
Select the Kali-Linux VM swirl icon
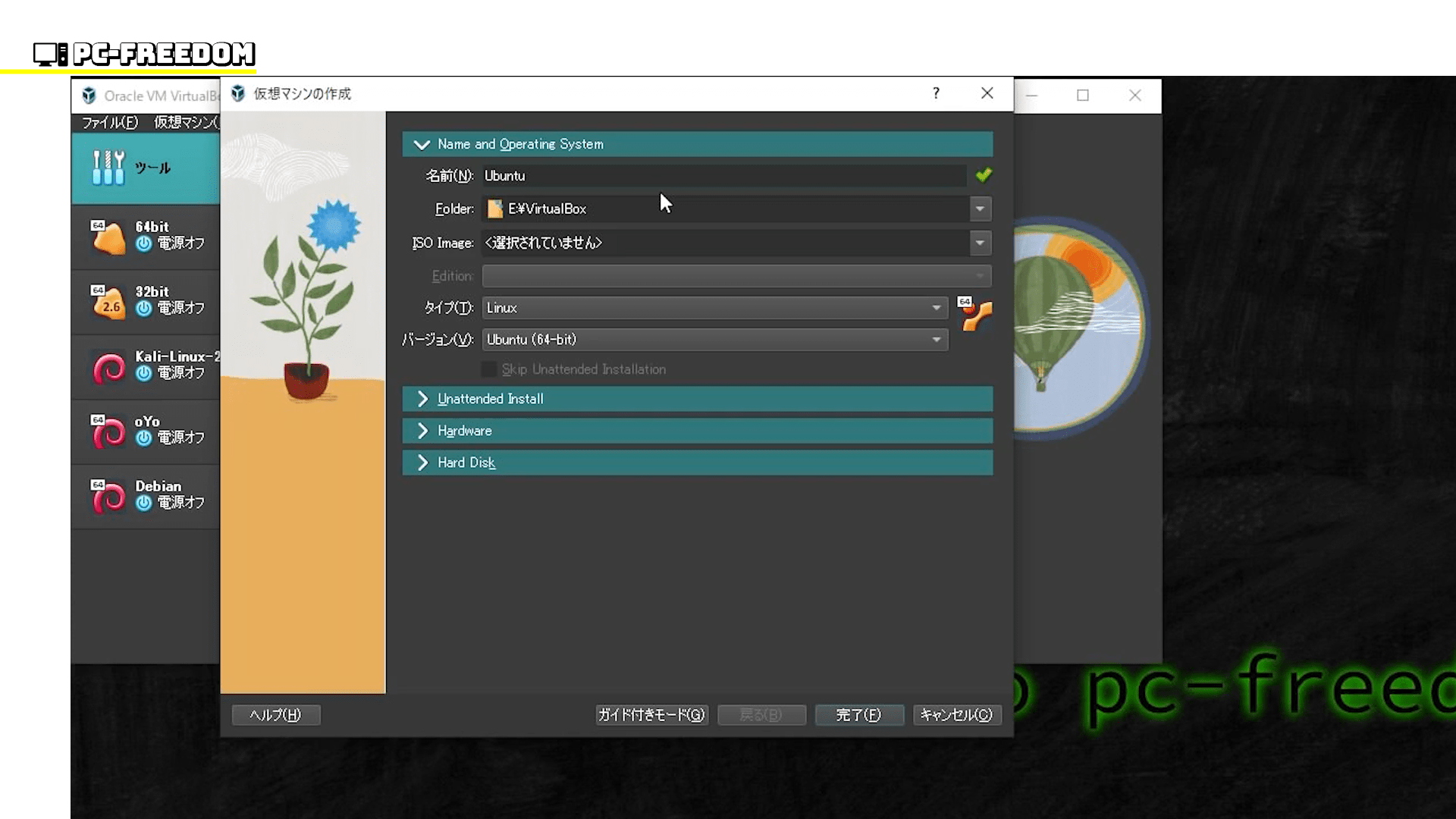[108, 368]
